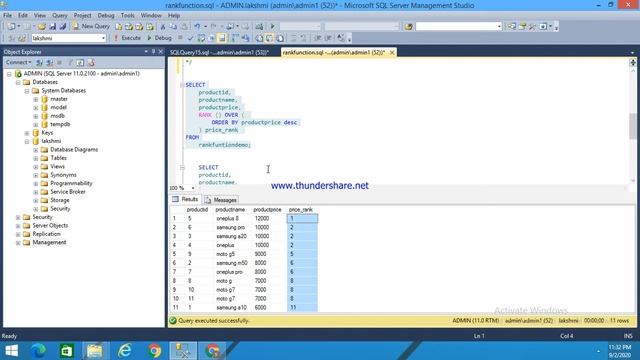Open Microsoft Edge from taskbar
640x360 pixels.
pos(39,351)
